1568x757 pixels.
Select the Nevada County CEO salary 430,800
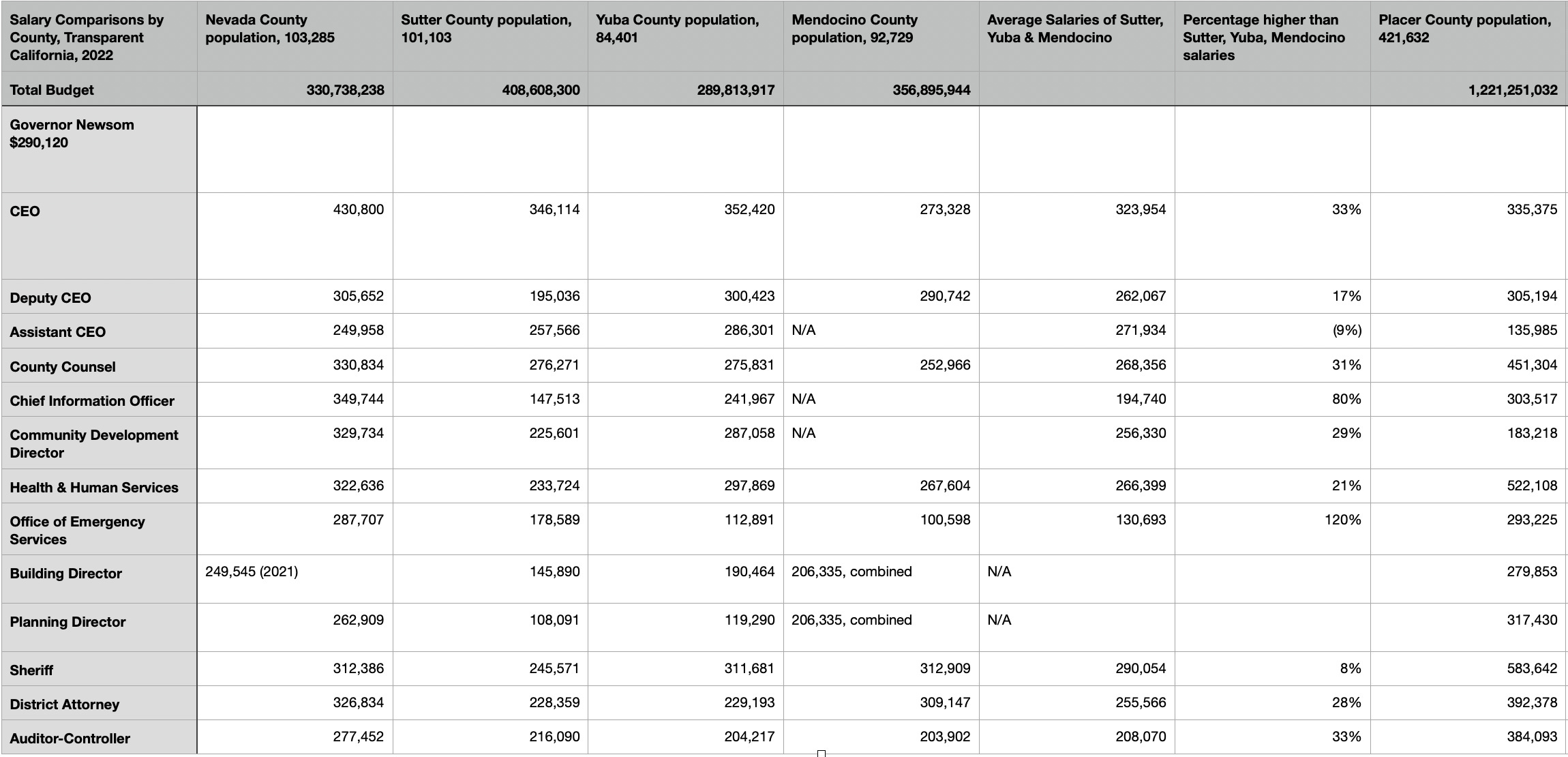click(358, 210)
